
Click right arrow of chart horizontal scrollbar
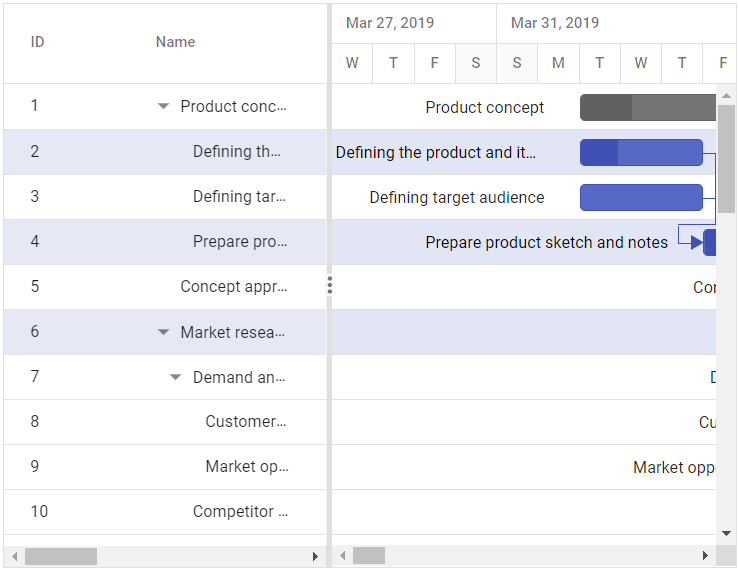pos(705,556)
